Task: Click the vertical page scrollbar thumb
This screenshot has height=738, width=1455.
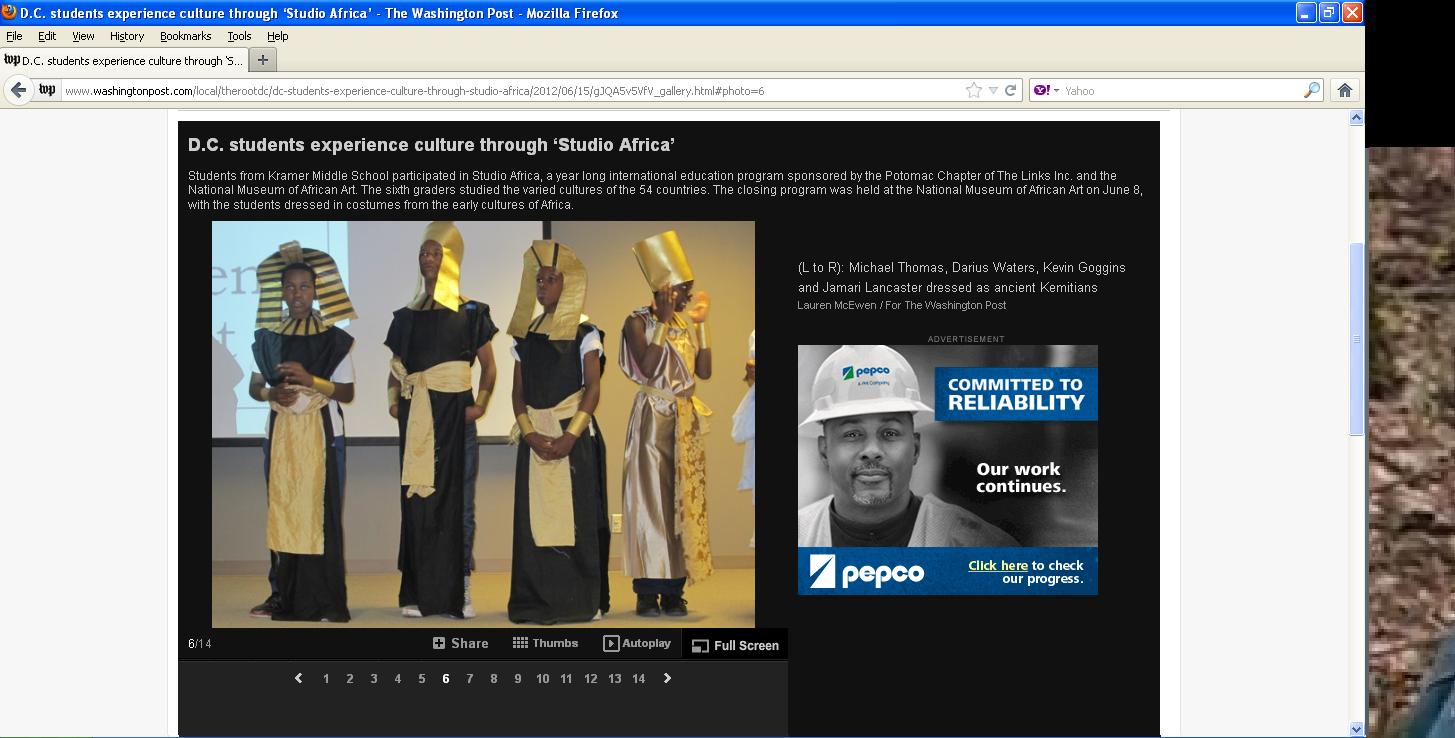Action: (1356, 340)
